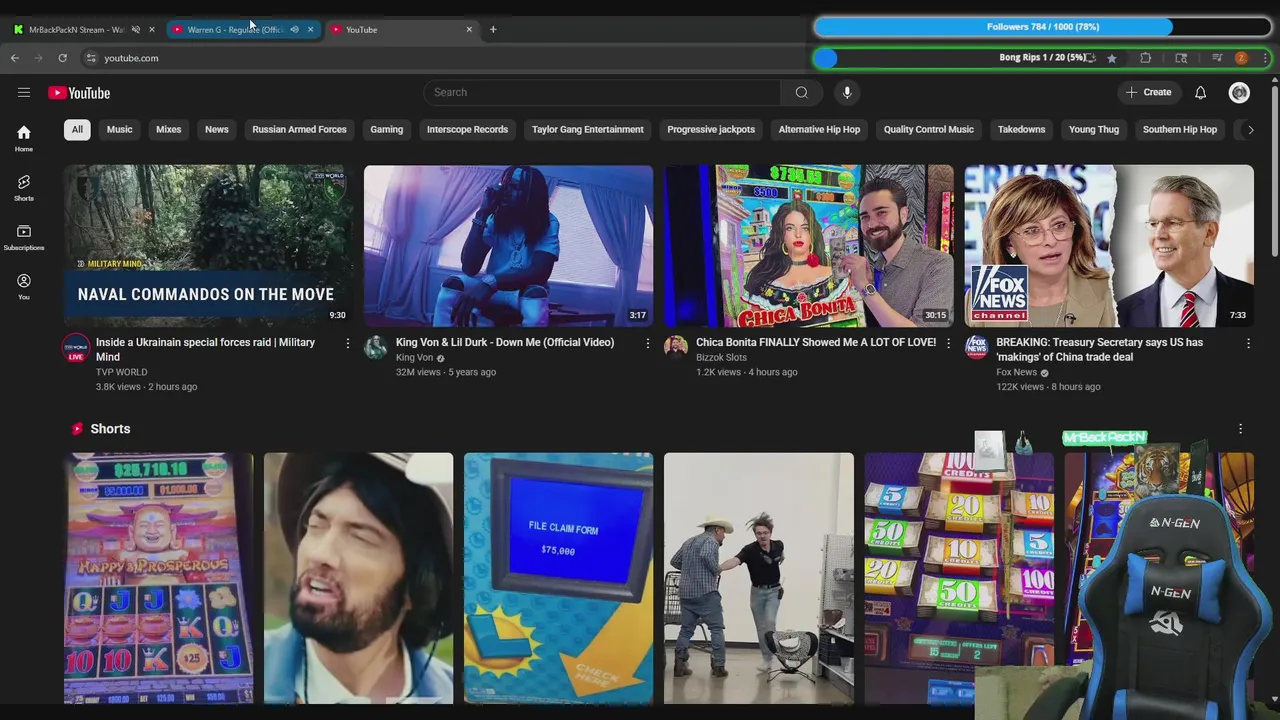Open options for the King Von video
Viewport: 1280px width, 720px height.
pos(648,343)
